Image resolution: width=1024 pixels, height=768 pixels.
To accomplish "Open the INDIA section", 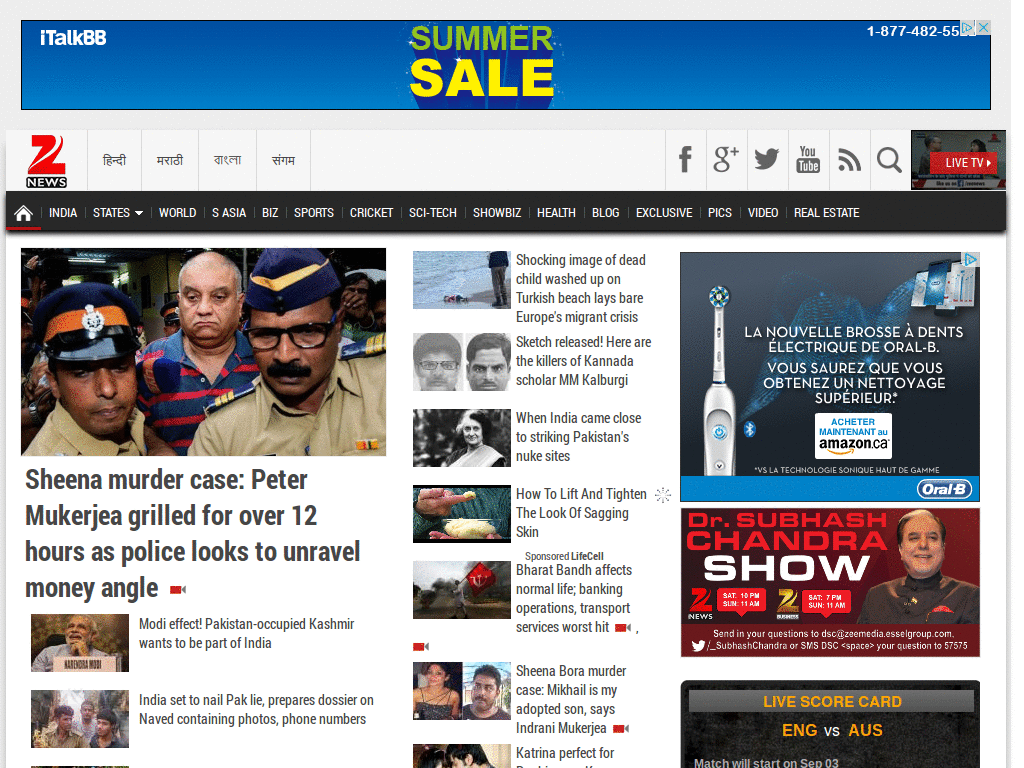I will click(x=63, y=213).
